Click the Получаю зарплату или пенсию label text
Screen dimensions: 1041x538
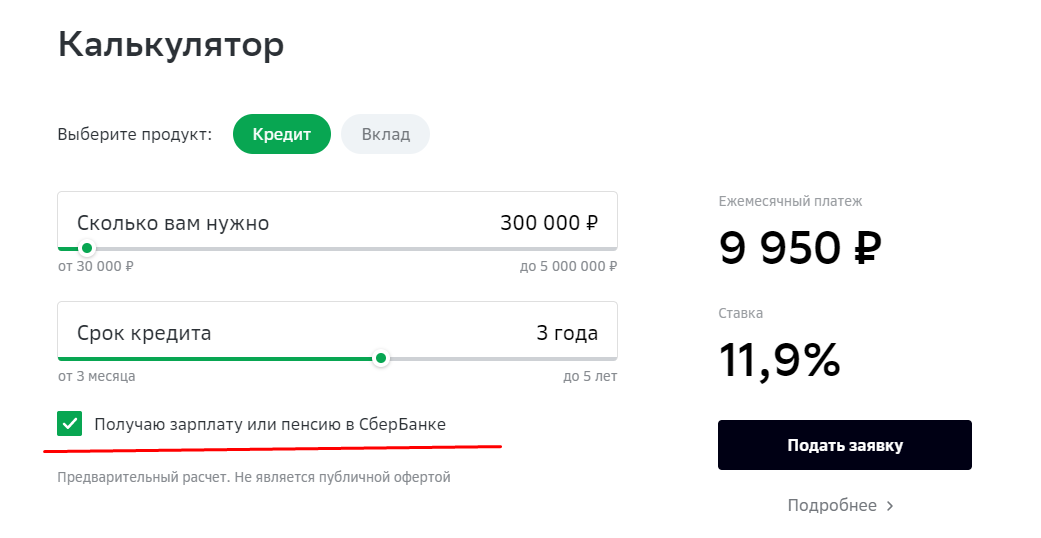[270, 424]
